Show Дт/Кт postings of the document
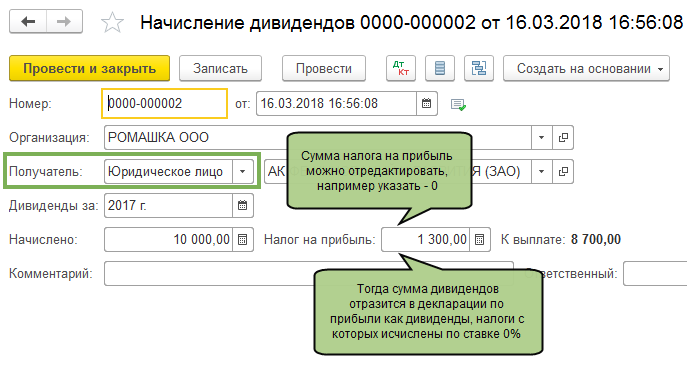 401,68
